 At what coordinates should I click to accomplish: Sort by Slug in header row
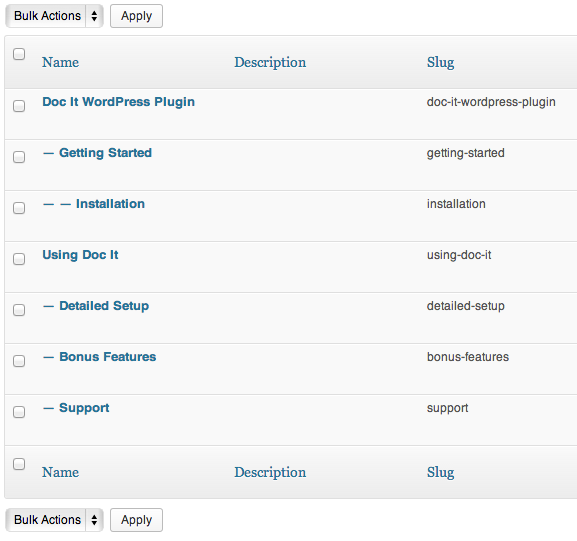click(x=440, y=63)
